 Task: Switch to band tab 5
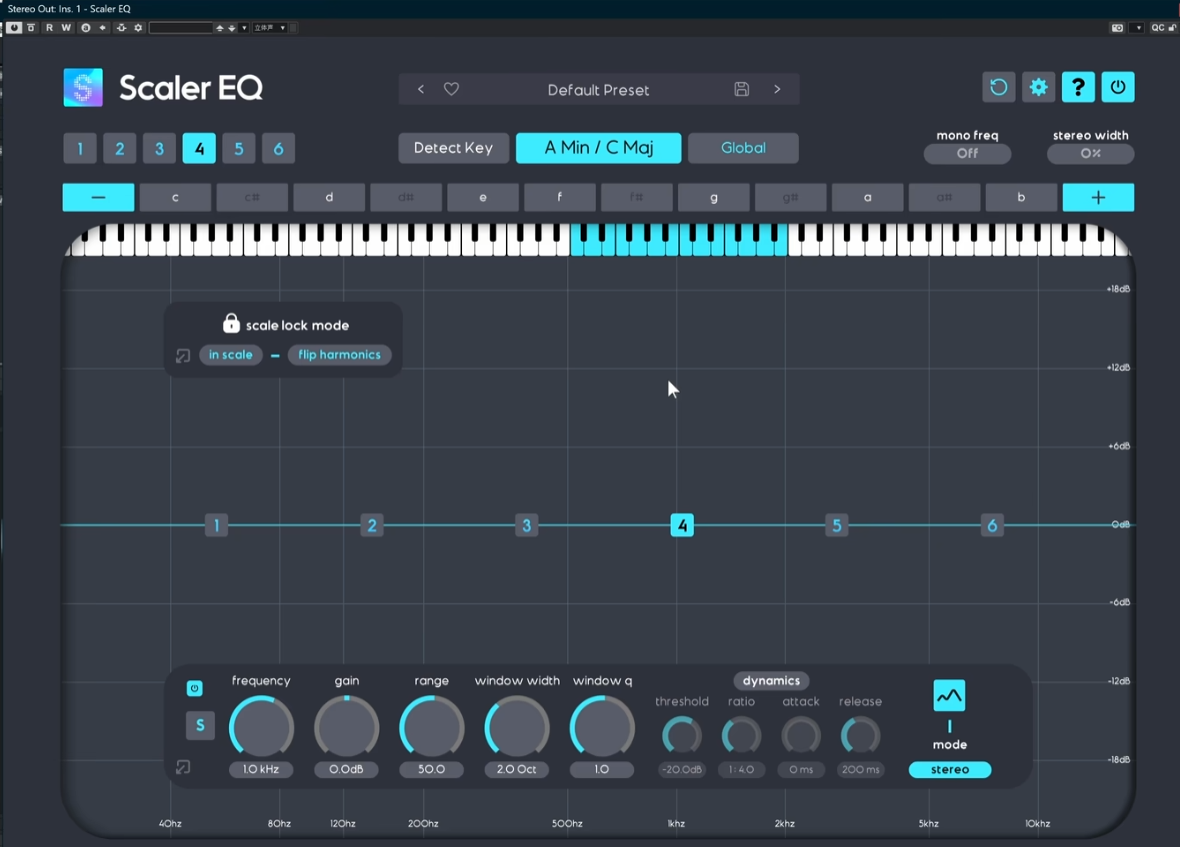tap(239, 148)
